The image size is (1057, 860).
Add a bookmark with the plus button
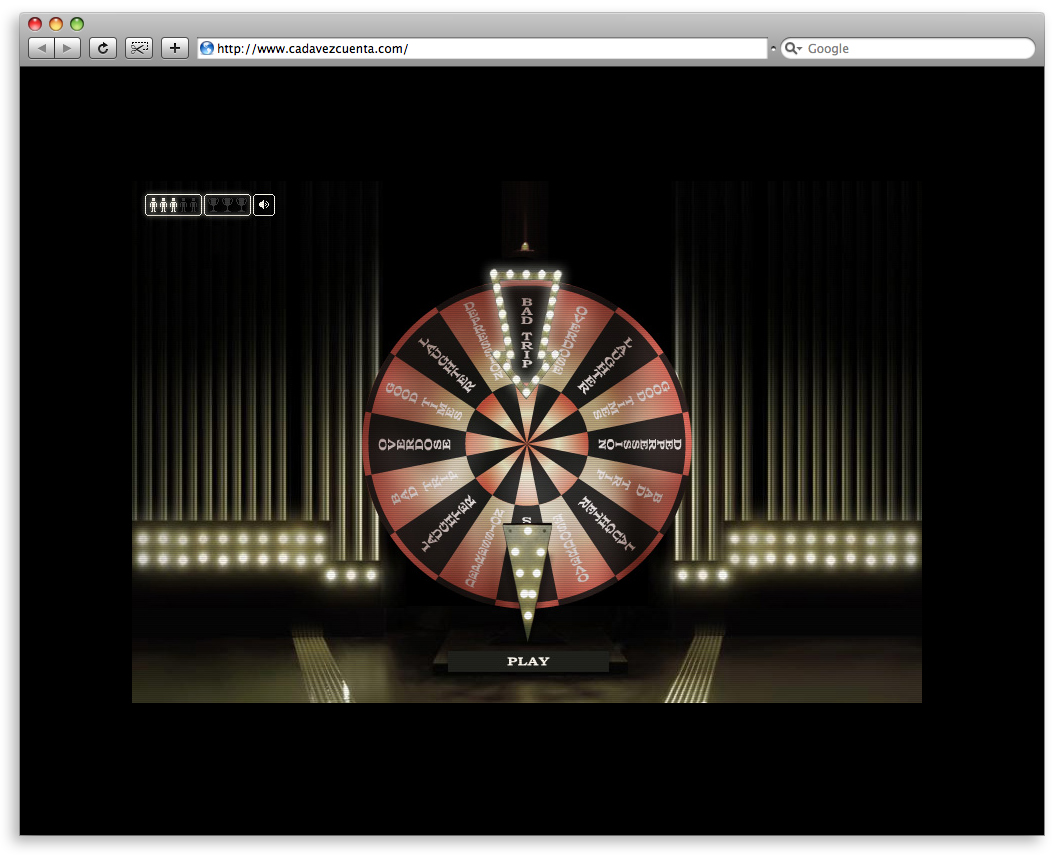(175, 48)
